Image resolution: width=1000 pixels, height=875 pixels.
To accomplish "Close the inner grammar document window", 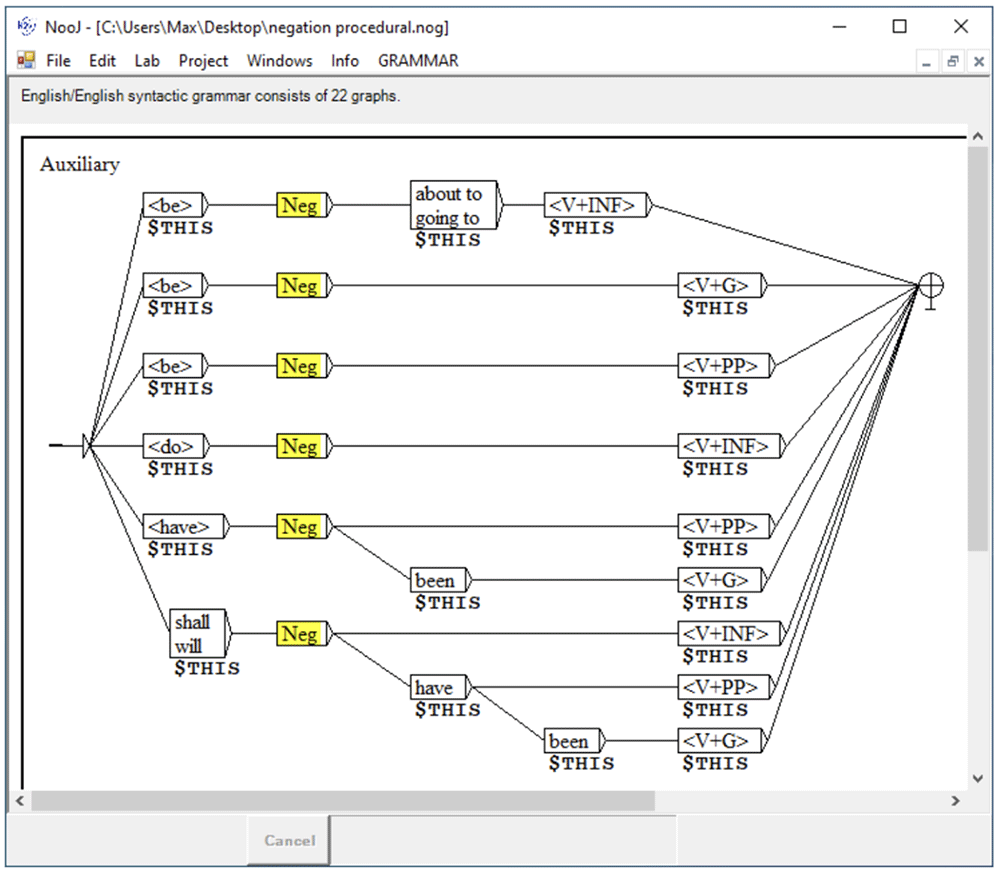I will click(x=978, y=62).
